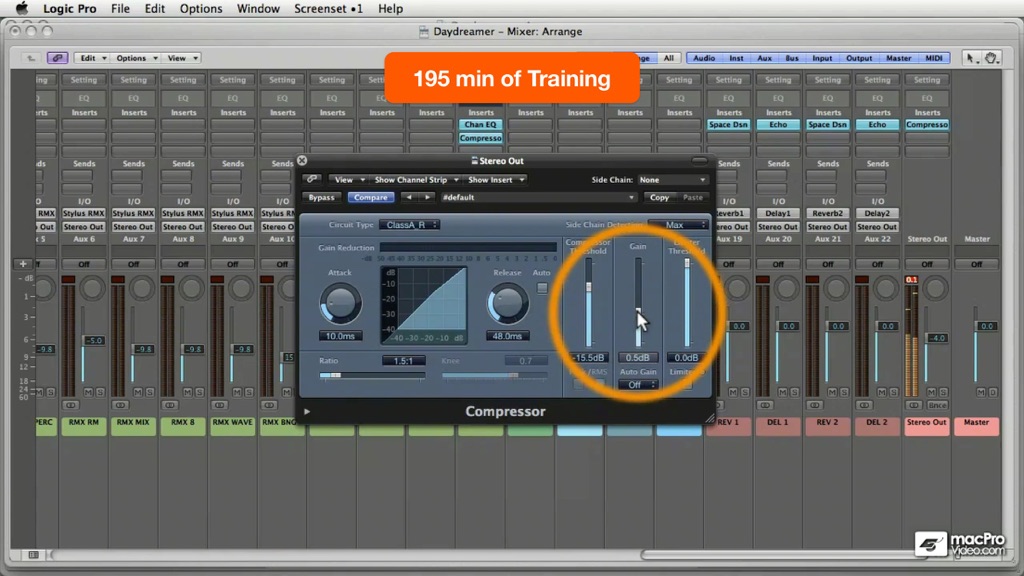
Task: Solo the DEL 2 channel strip
Action: pyautogui.click(x=893, y=392)
